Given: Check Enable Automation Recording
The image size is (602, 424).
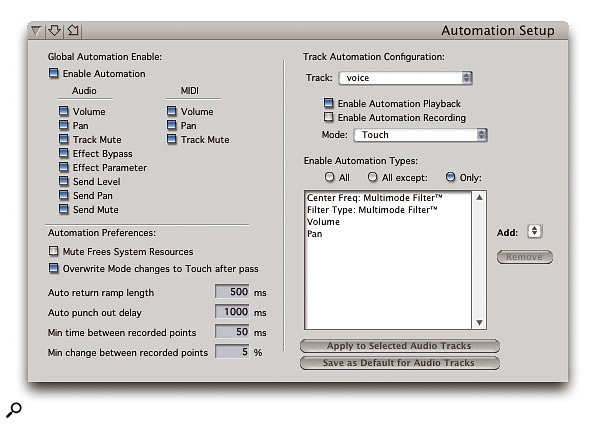Looking at the screenshot, I should [x=328, y=117].
